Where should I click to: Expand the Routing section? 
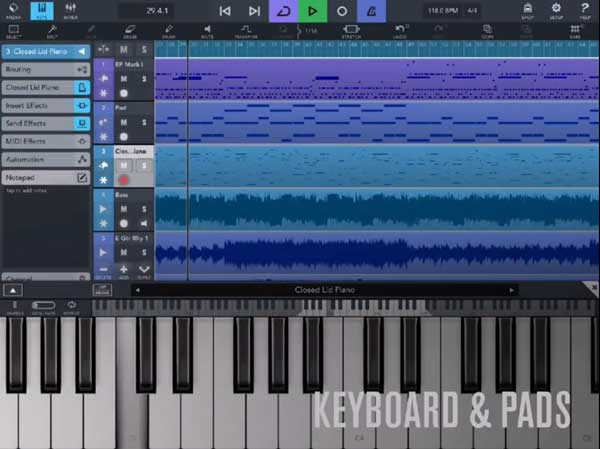click(x=46, y=70)
